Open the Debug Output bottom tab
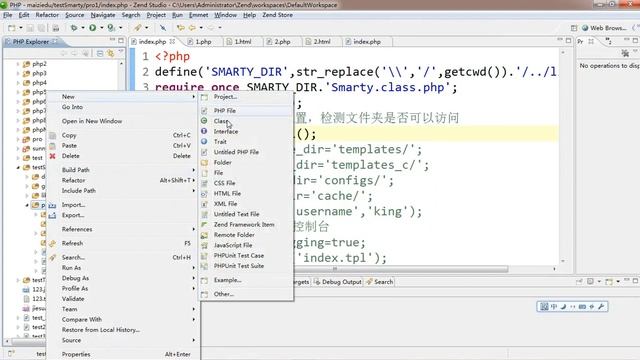 pyautogui.click(x=338, y=282)
